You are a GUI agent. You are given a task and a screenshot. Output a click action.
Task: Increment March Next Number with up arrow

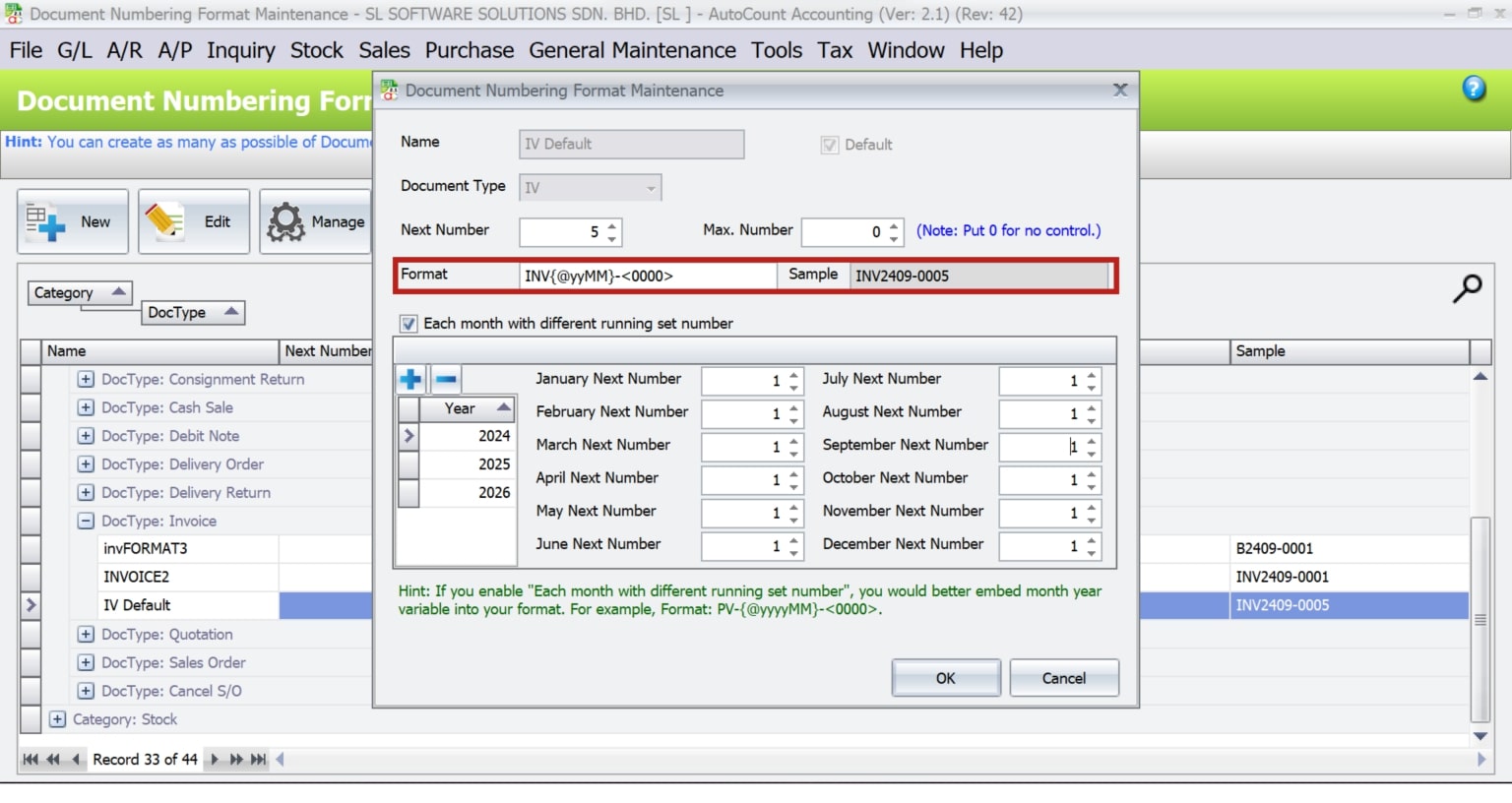(x=791, y=441)
